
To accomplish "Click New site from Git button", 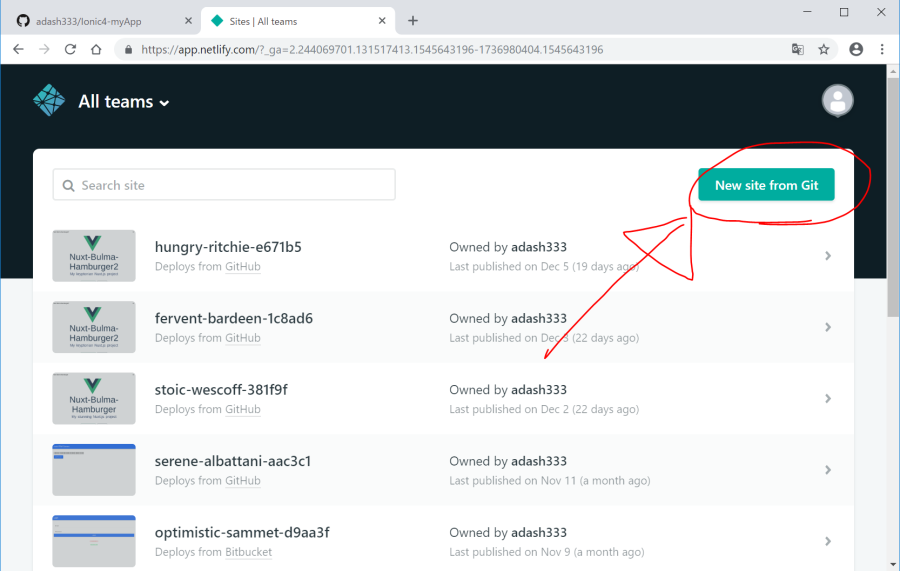I will point(766,185).
